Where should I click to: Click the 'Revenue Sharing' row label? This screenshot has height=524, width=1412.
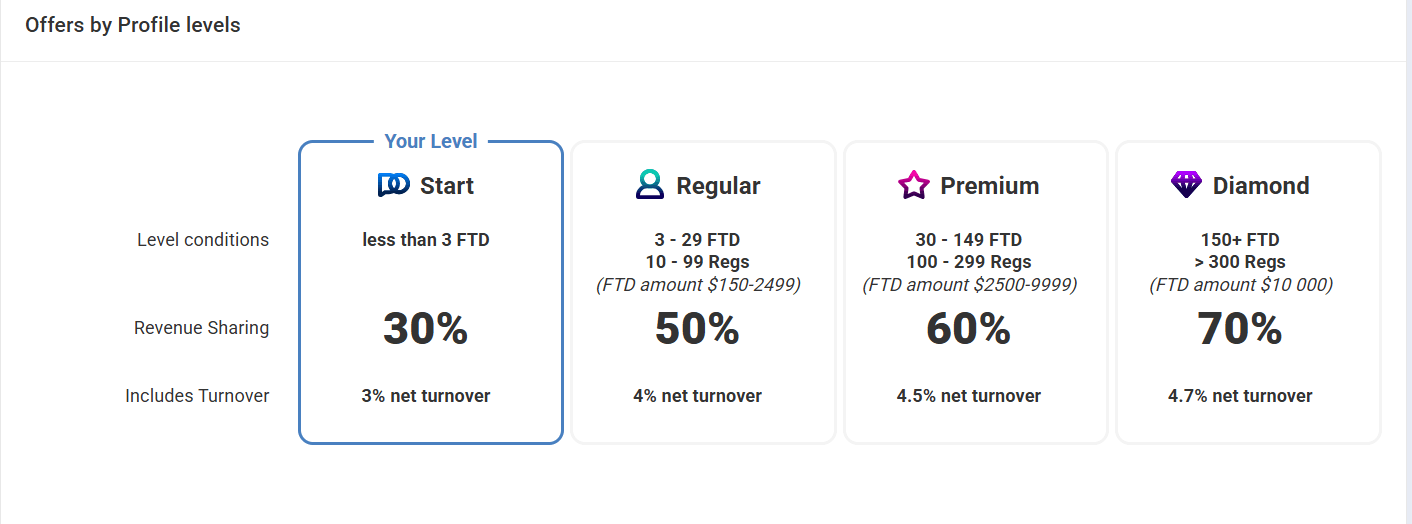point(201,328)
